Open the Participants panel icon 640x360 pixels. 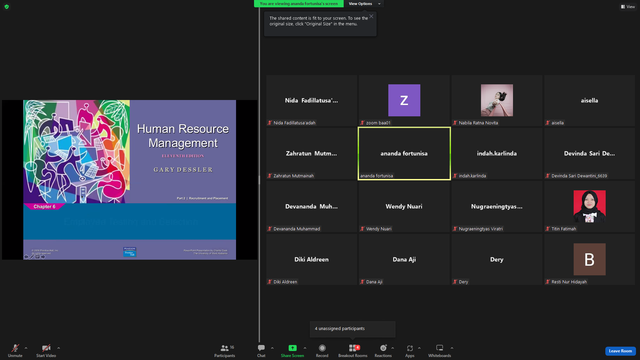coord(224,348)
